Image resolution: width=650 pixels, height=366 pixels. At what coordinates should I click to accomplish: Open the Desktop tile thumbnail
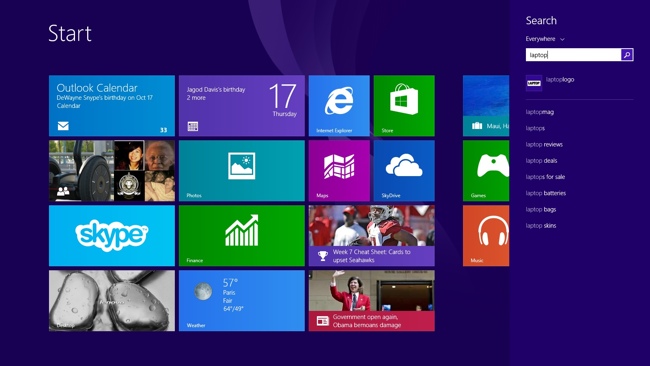[x=112, y=301]
